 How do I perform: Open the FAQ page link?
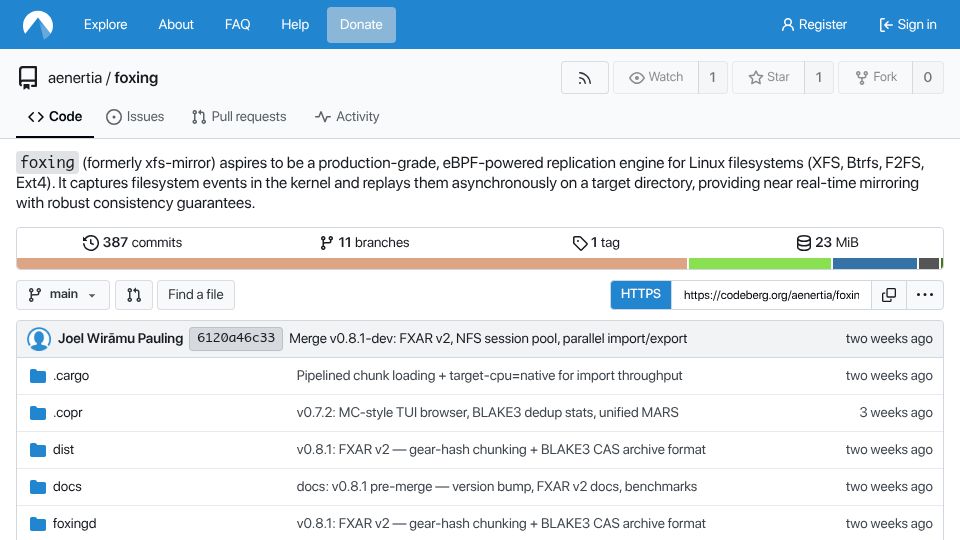237,24
